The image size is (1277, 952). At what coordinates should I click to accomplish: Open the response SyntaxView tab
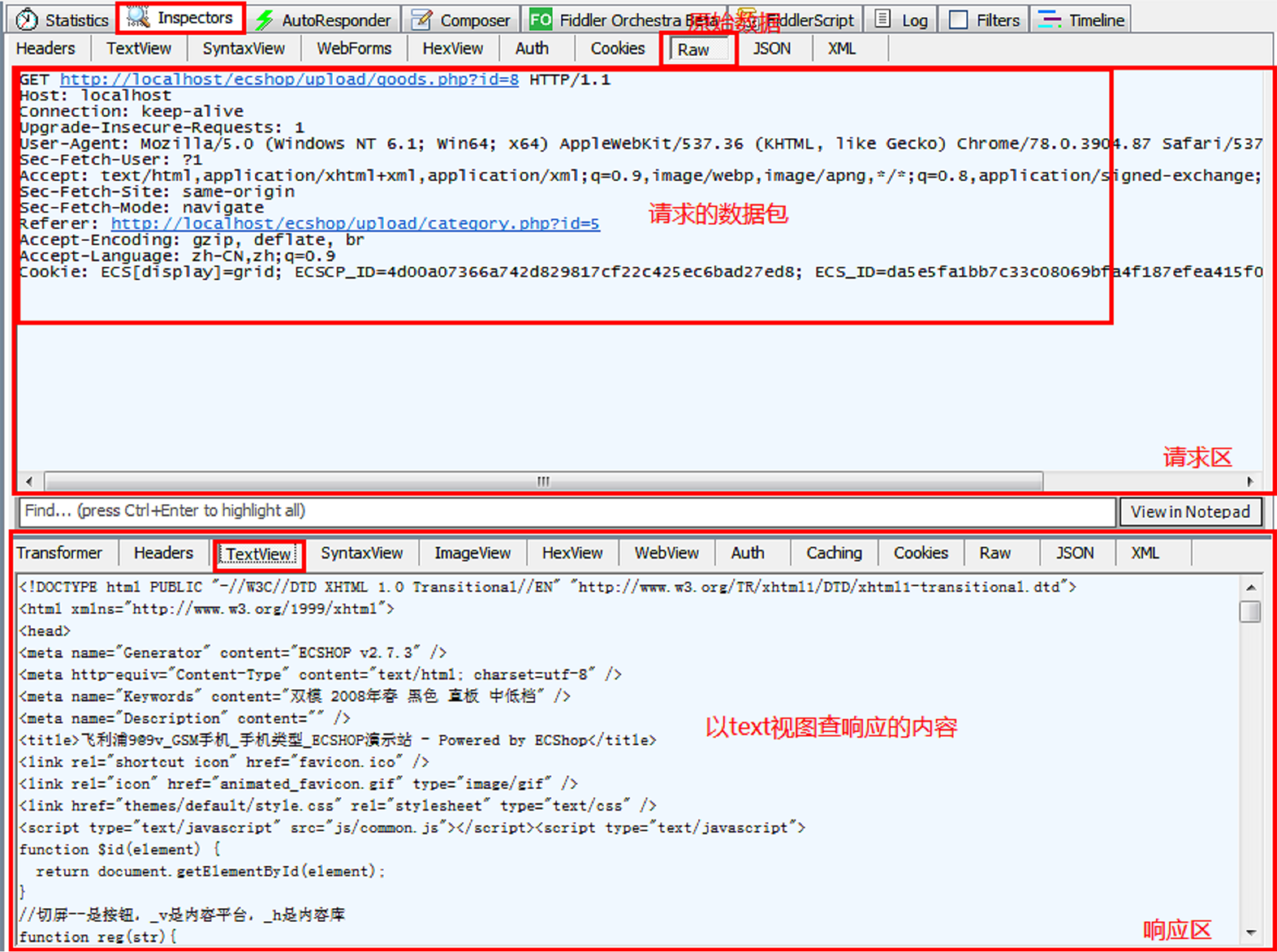(362, 553)
